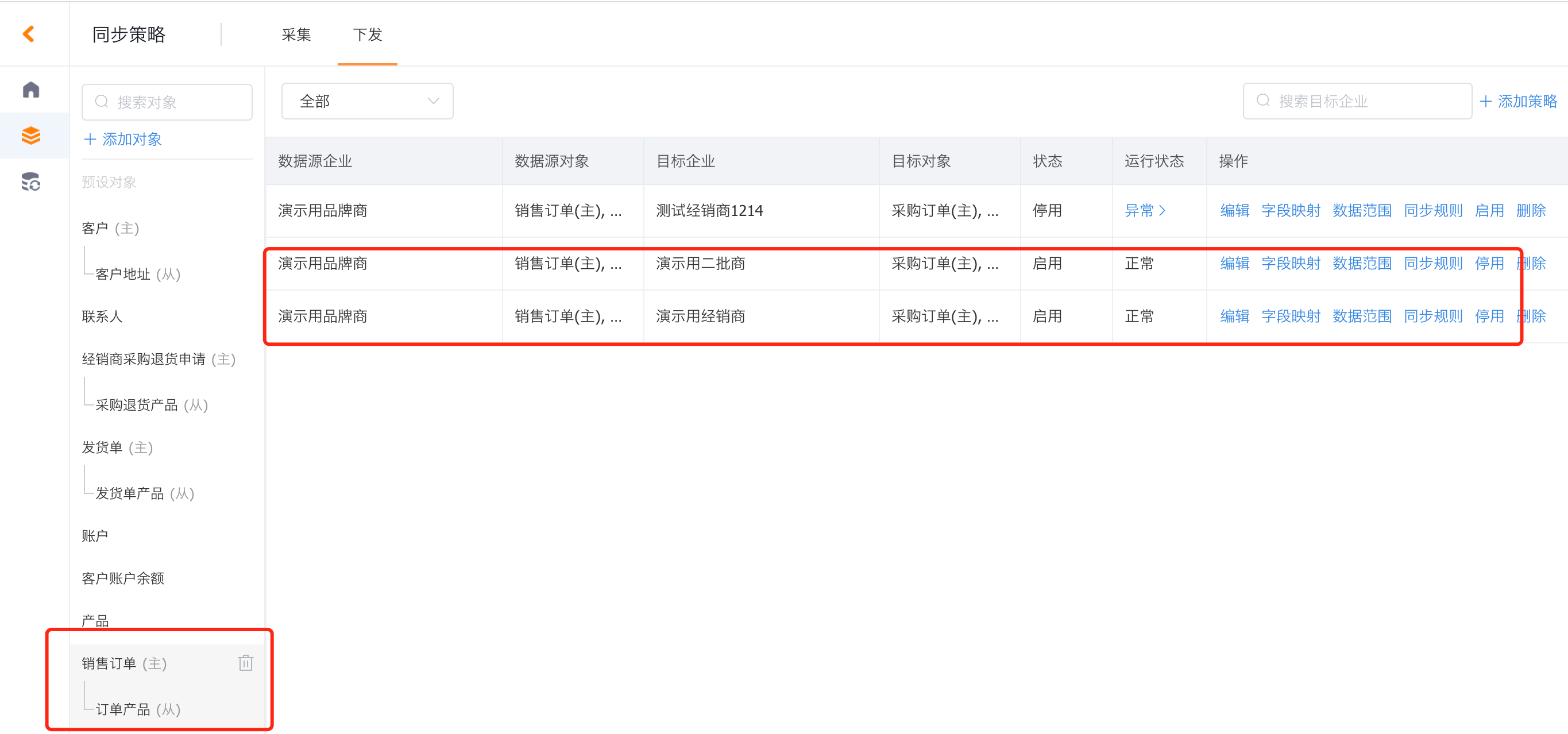1568x734 pixels.
Task: Select 销售订单 (主) object
Action: [124, 663]
